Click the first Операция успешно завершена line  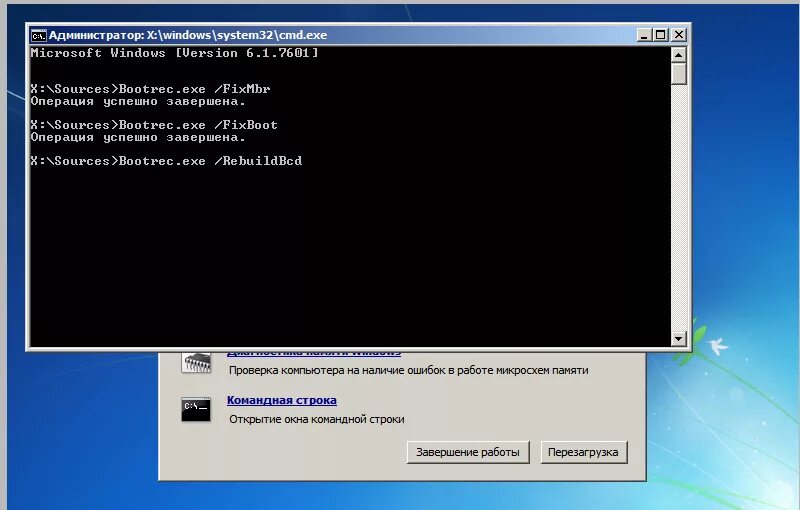[138, 101]
